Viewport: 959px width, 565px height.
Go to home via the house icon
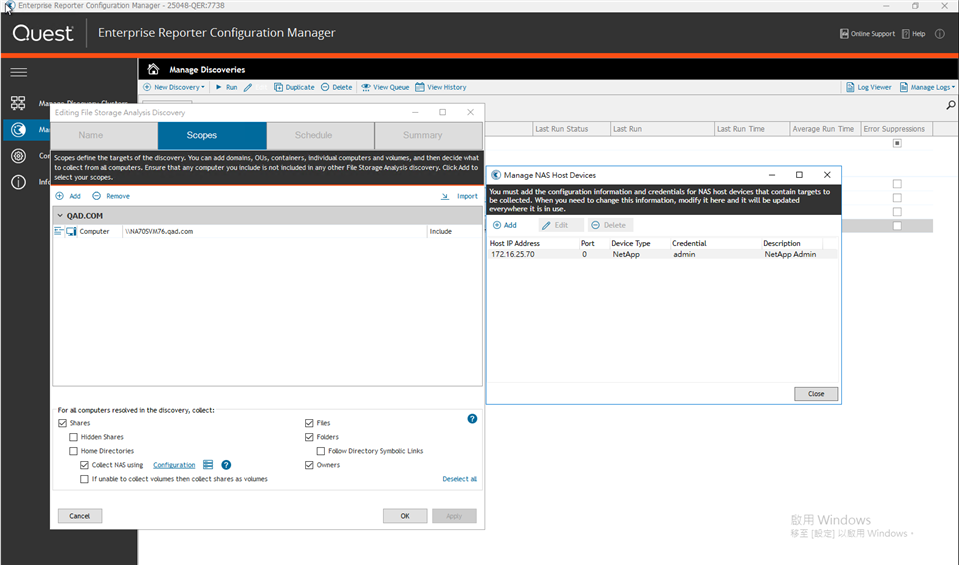pos(153,69)
